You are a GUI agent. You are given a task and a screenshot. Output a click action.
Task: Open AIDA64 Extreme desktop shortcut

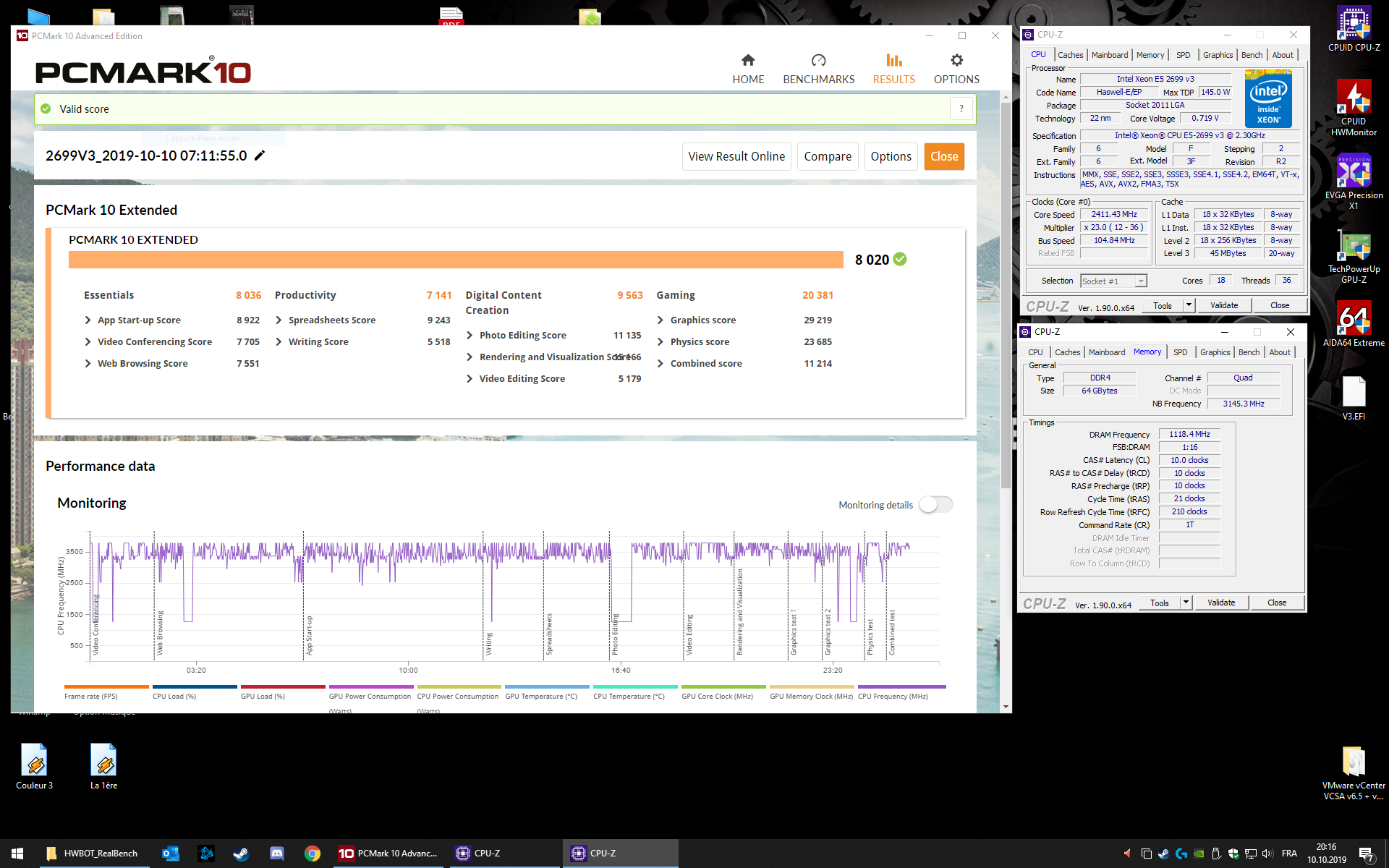(x=1354, y=324)
